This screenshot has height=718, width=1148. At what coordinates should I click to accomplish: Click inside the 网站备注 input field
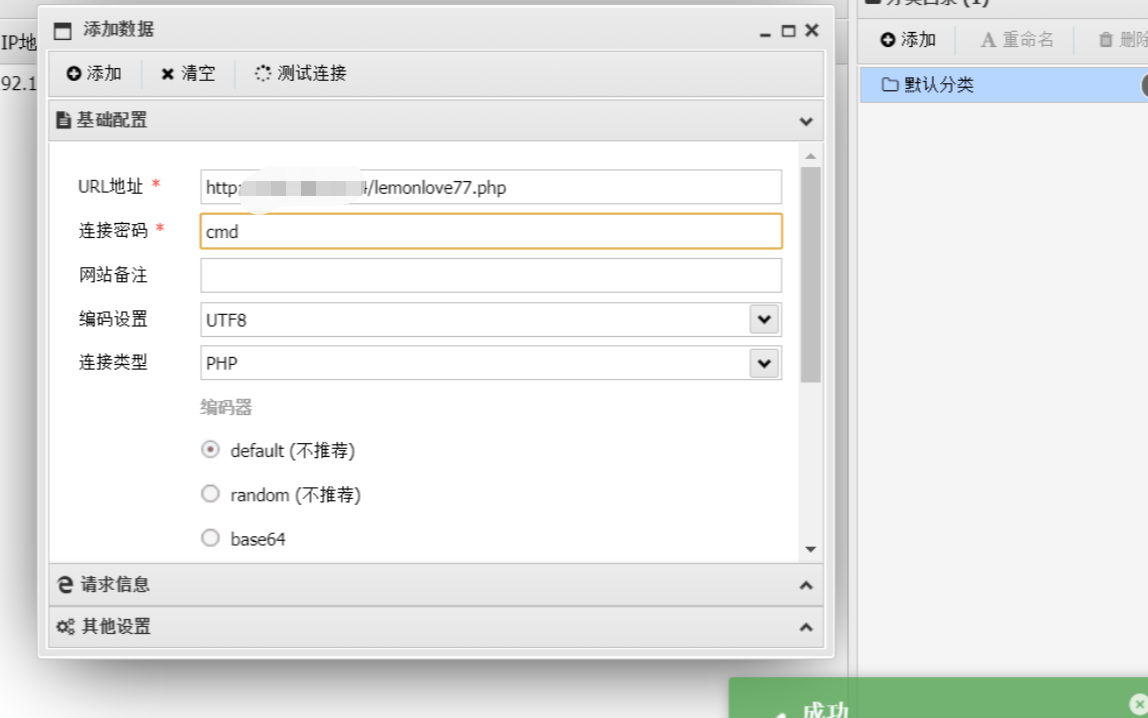pos(490,274)
